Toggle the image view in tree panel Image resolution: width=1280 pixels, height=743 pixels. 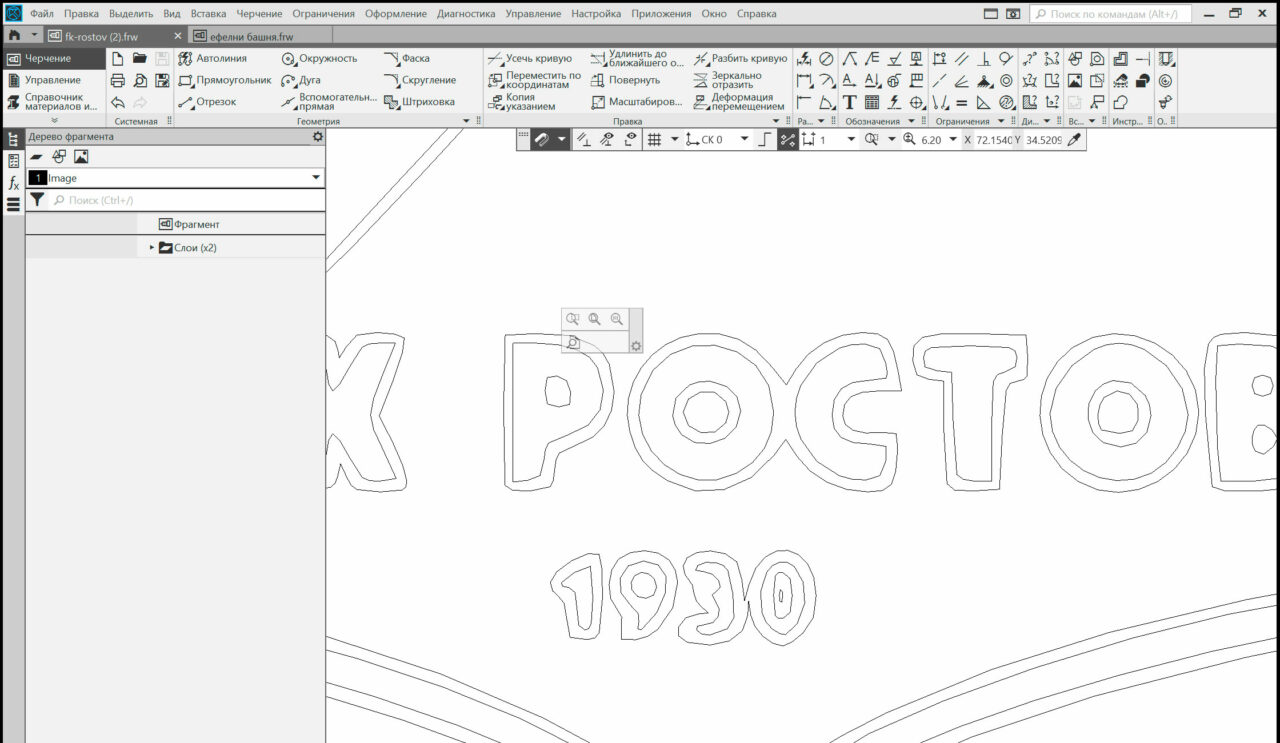click(x=81, y=157)
